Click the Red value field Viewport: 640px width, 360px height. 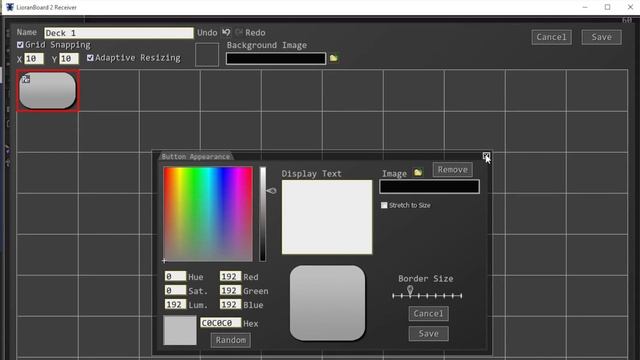point(230,276)
